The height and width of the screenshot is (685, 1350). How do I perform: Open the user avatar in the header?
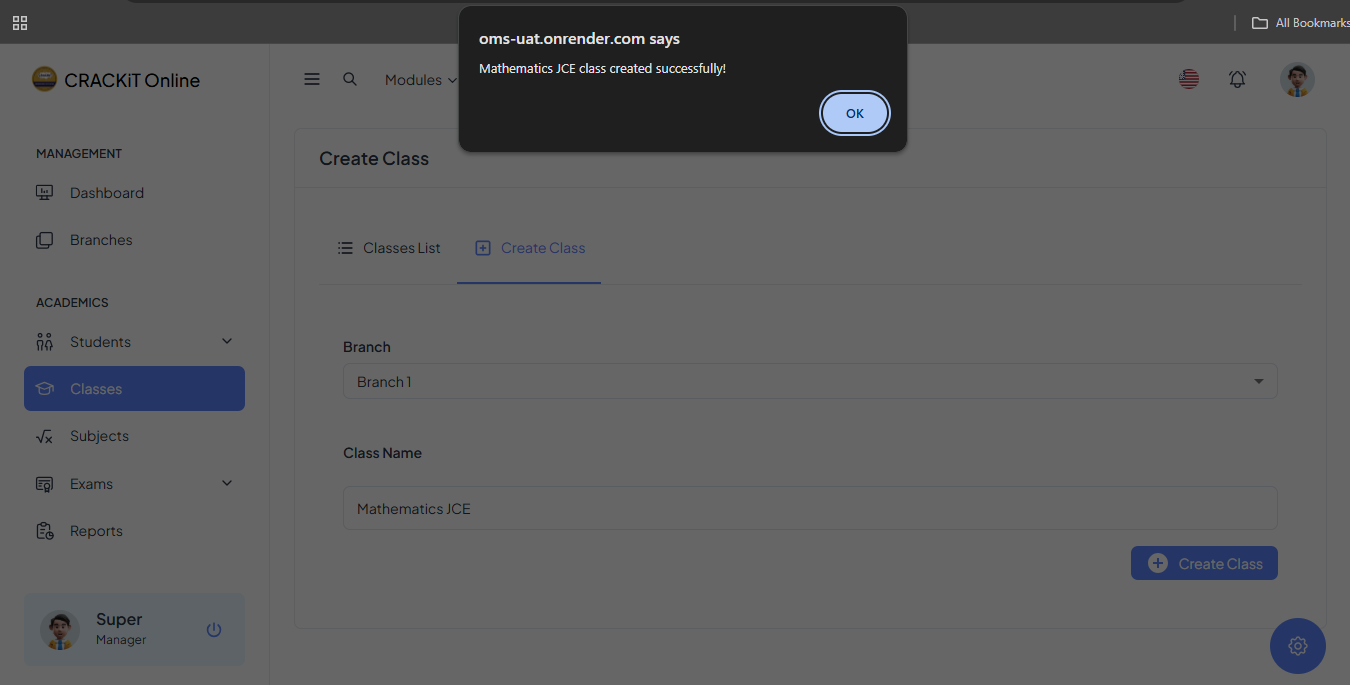click(1297, 80)
